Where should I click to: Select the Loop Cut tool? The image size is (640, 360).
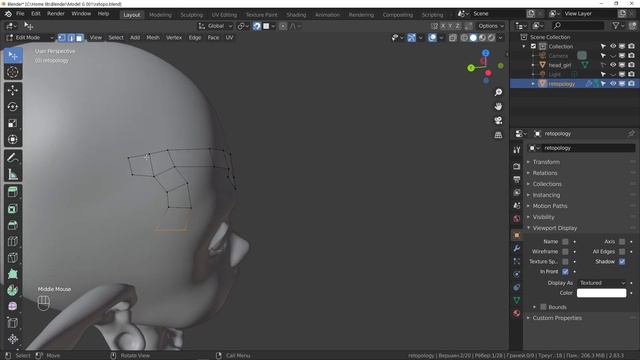(13, 241)
